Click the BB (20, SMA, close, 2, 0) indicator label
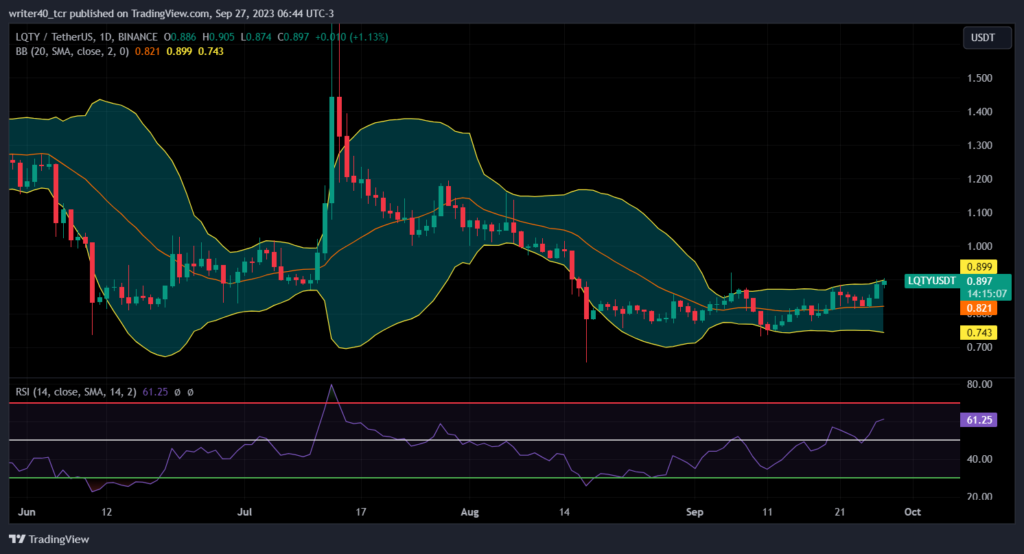Screen dimensions: 1024x554 pyautogui.click(x=72, y=51)
